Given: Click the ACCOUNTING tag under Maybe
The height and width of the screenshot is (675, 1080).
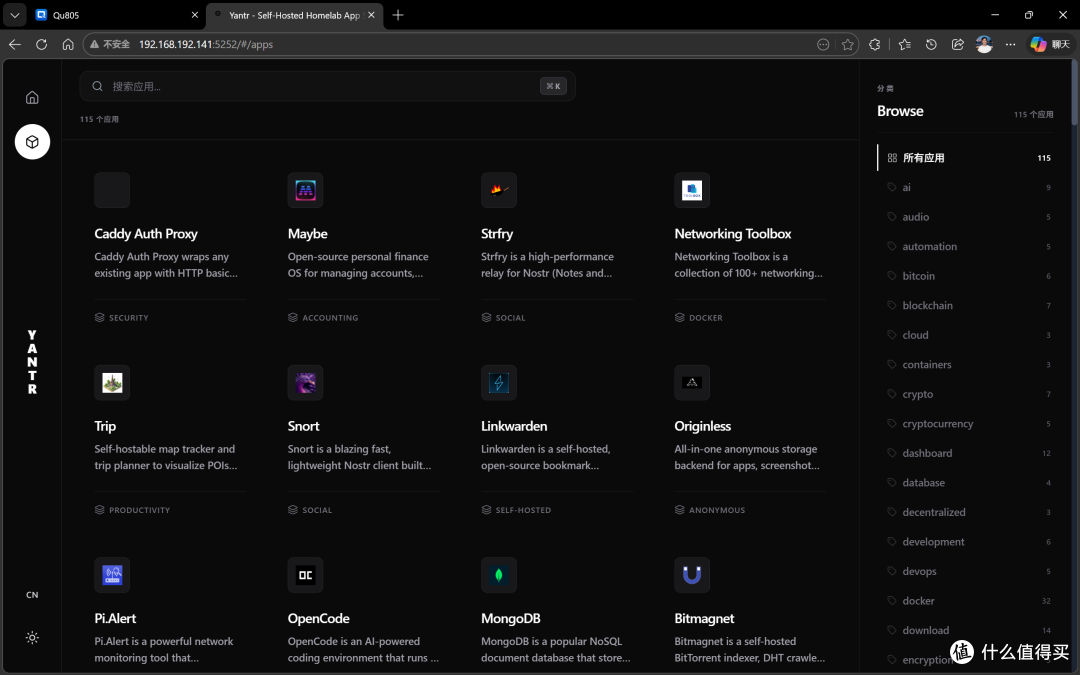Looking at the screenshot, I should pos(323,318).
